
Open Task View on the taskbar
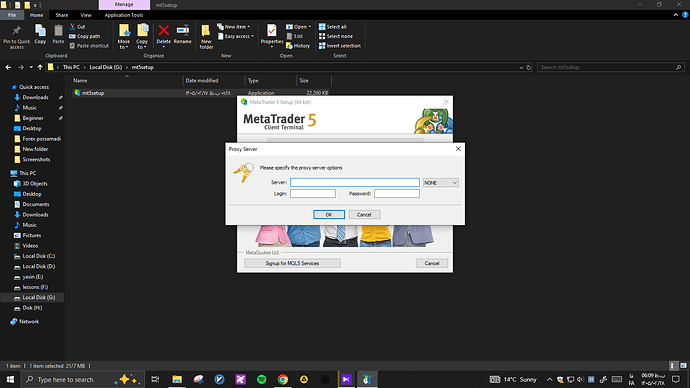pyautogui.click(x=155, y=379)
